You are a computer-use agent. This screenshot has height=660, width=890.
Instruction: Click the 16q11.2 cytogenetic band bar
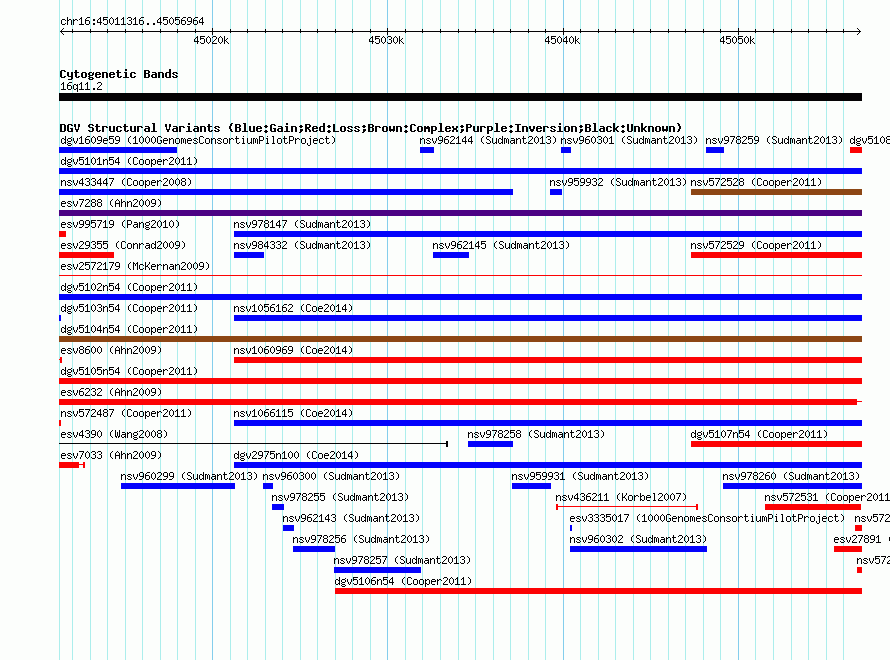click(x=460, y=97)
